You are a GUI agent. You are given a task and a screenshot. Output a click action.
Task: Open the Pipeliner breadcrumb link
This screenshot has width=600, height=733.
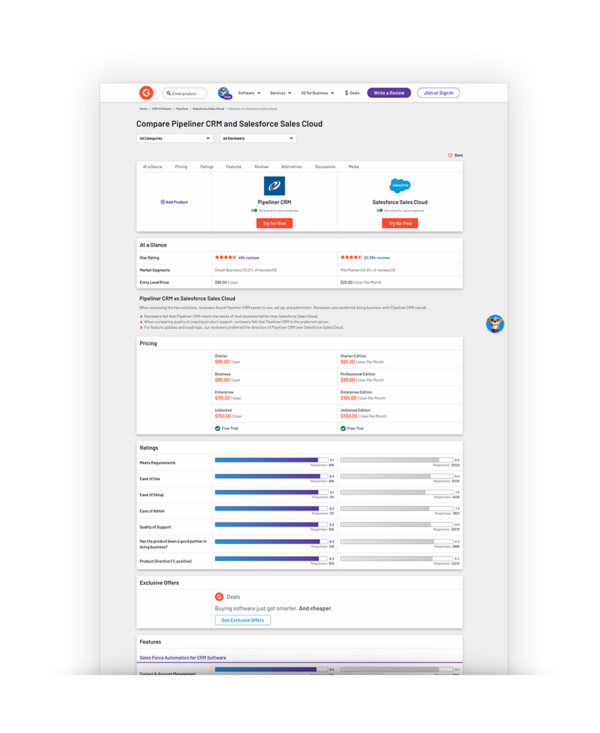coord(182,108)
